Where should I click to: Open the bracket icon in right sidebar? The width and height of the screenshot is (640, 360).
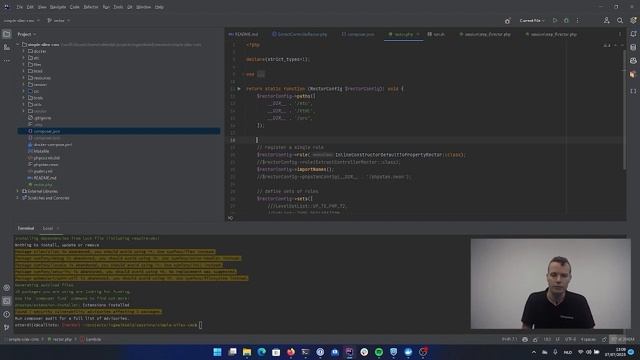(x=633, y=91)
